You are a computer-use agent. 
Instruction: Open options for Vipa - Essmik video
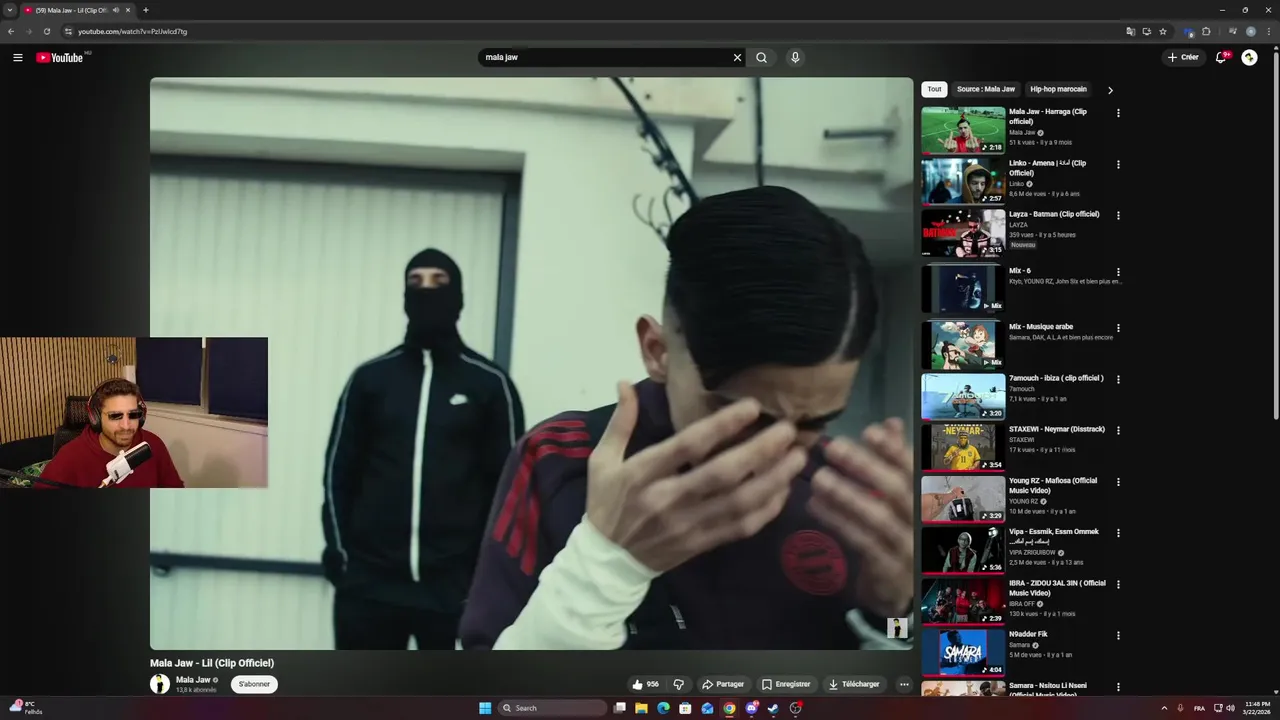coord(1118,533)
